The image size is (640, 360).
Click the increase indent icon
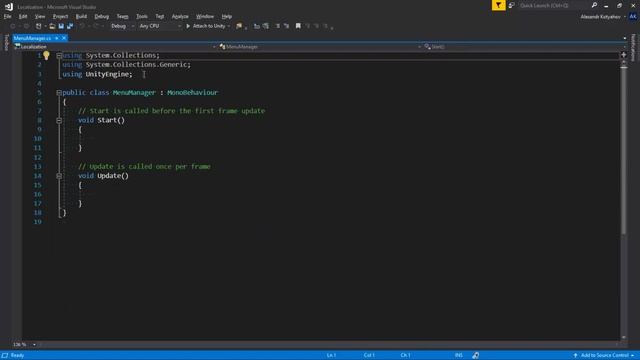287,26
